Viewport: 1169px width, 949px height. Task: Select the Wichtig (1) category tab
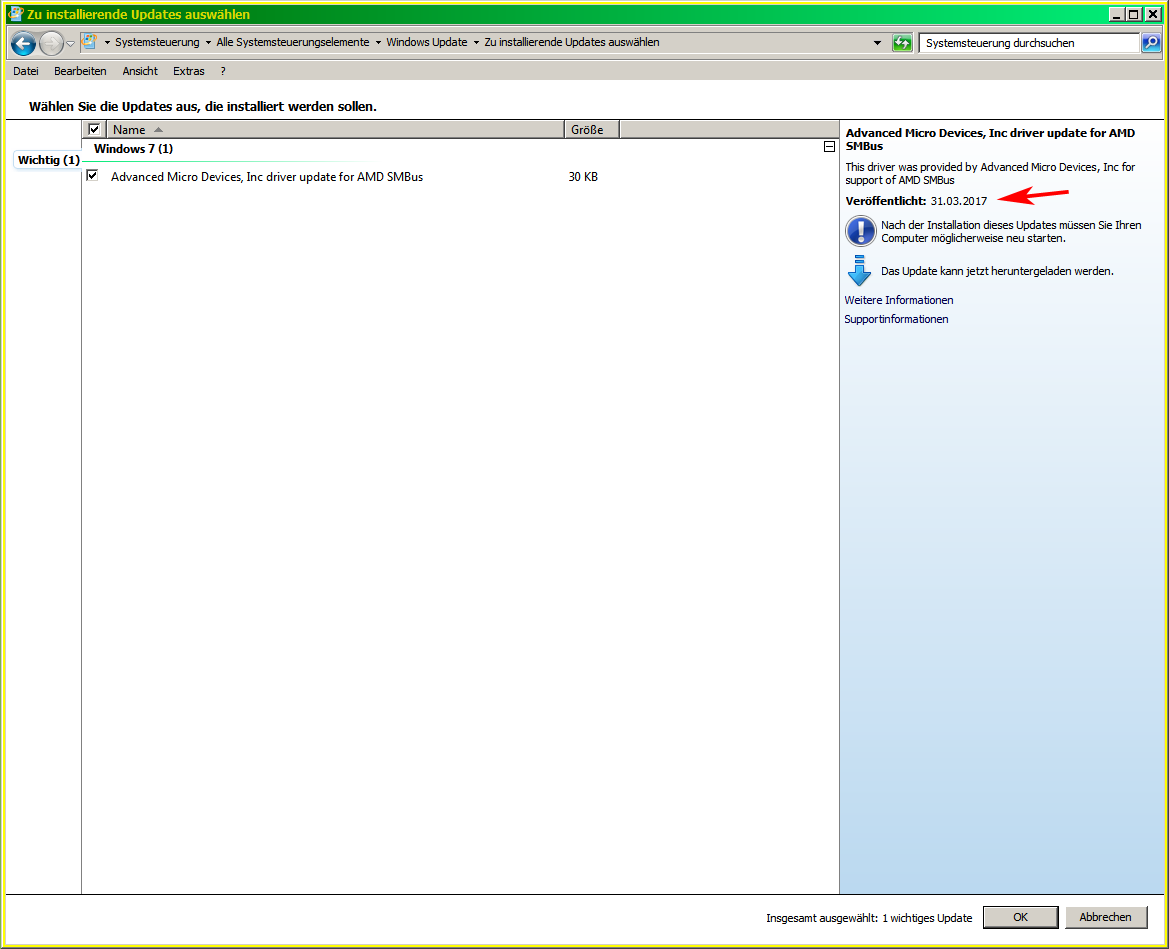click(x=48, y=160)
